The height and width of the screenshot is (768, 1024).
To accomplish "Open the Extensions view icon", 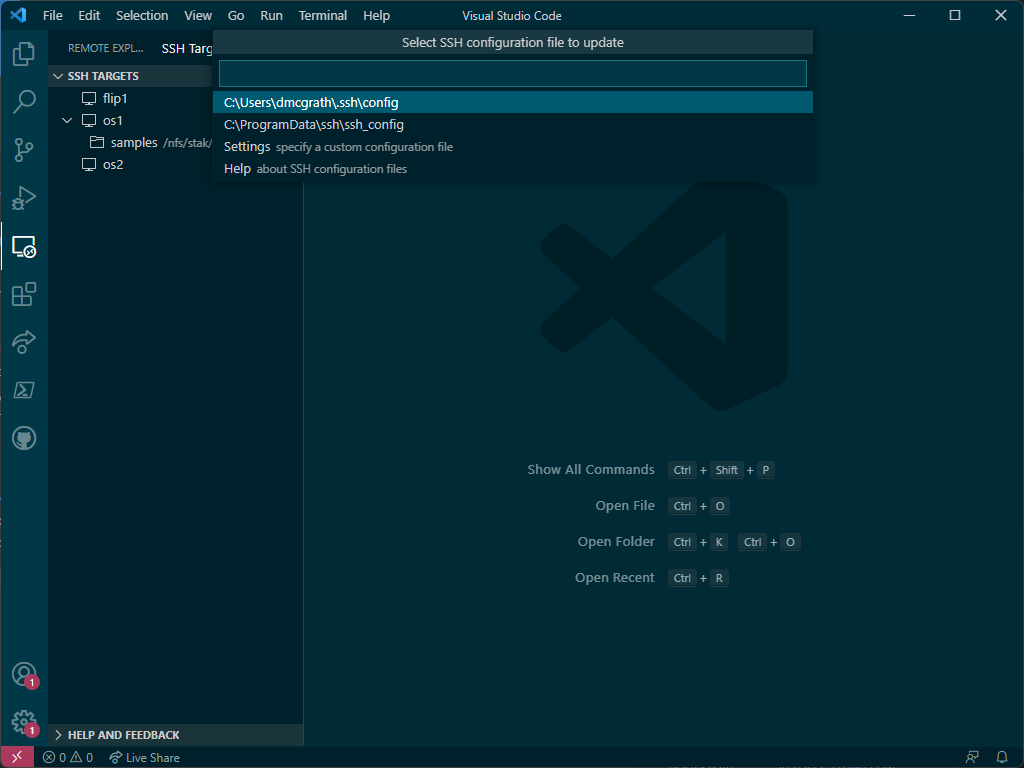I will coord(24,294).
